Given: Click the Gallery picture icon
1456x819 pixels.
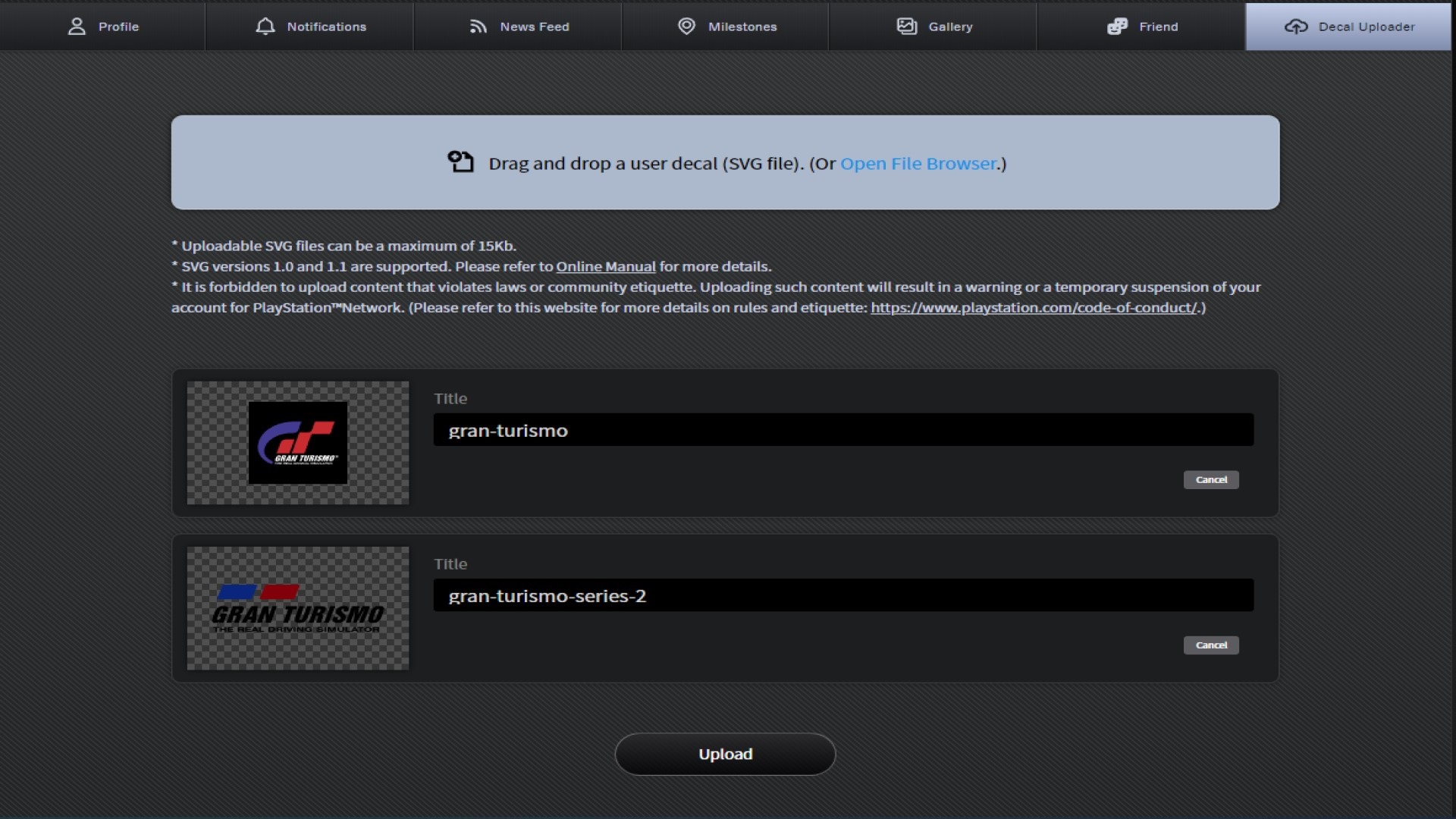Looking at the screenshot, I should click(907, 27).
